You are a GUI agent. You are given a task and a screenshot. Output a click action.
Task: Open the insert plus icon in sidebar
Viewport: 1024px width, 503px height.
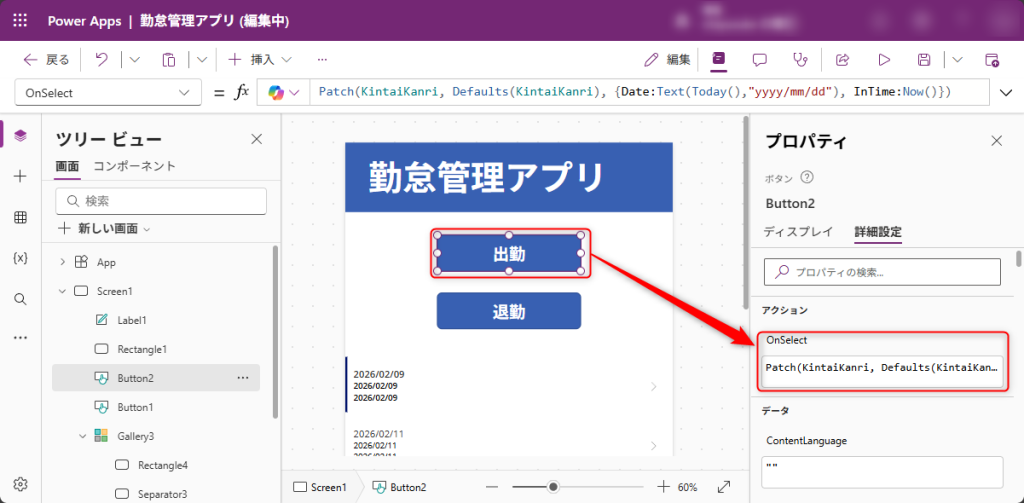(20, 176)
